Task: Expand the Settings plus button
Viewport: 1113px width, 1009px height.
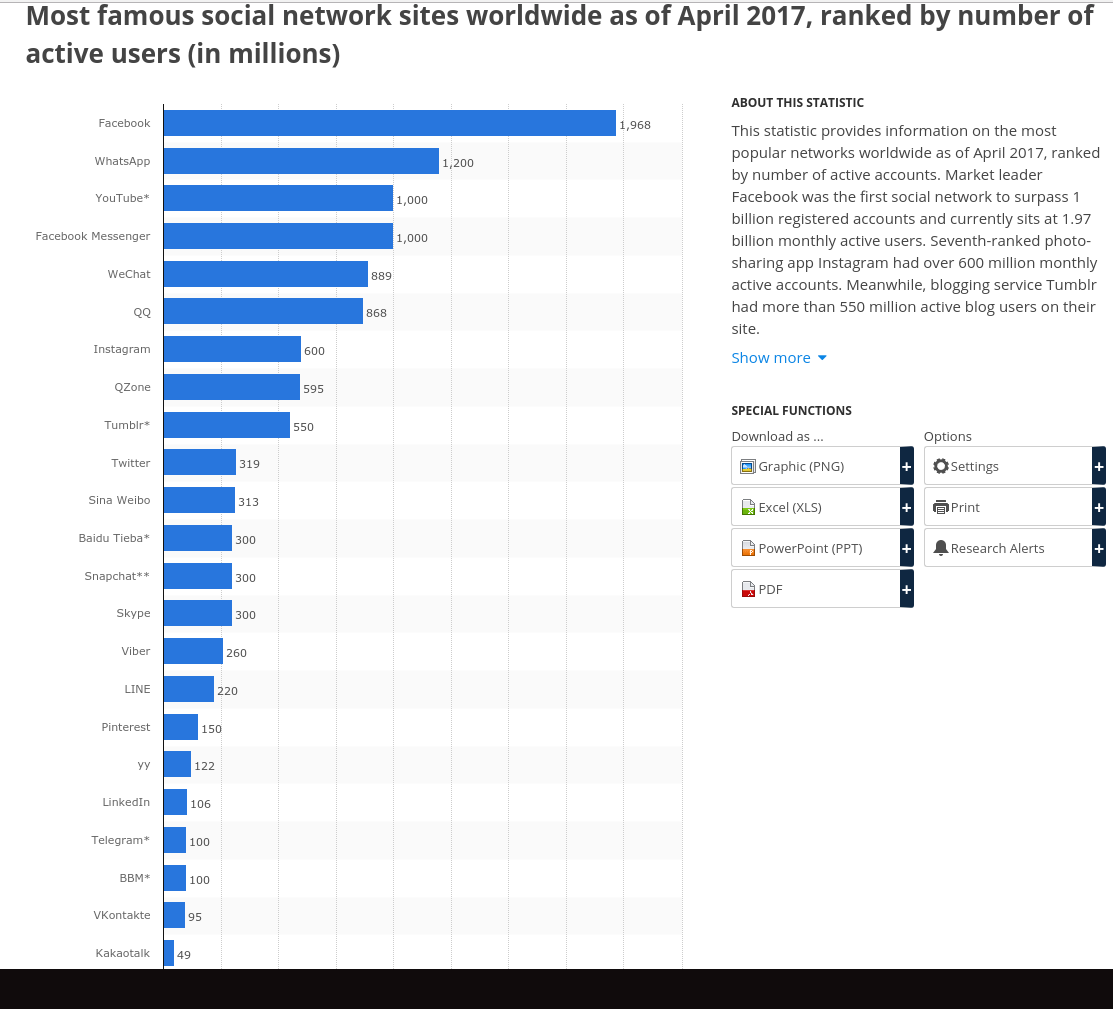Action: [x=1099, y=466]
